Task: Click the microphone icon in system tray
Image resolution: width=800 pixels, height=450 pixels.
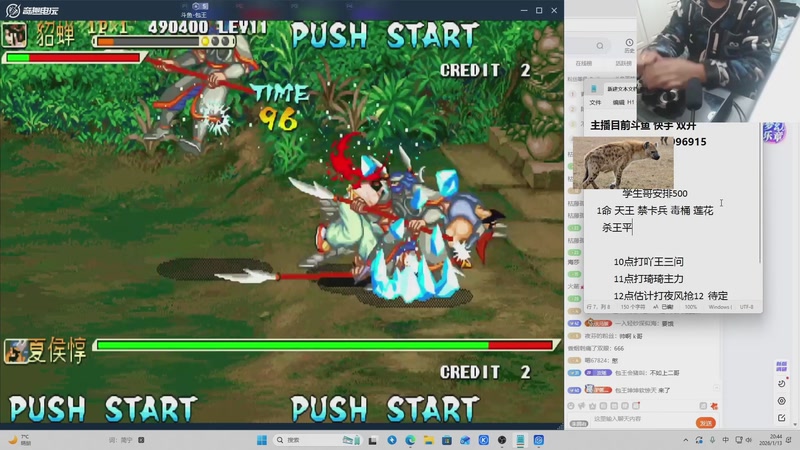Action: tap(712, 440)
